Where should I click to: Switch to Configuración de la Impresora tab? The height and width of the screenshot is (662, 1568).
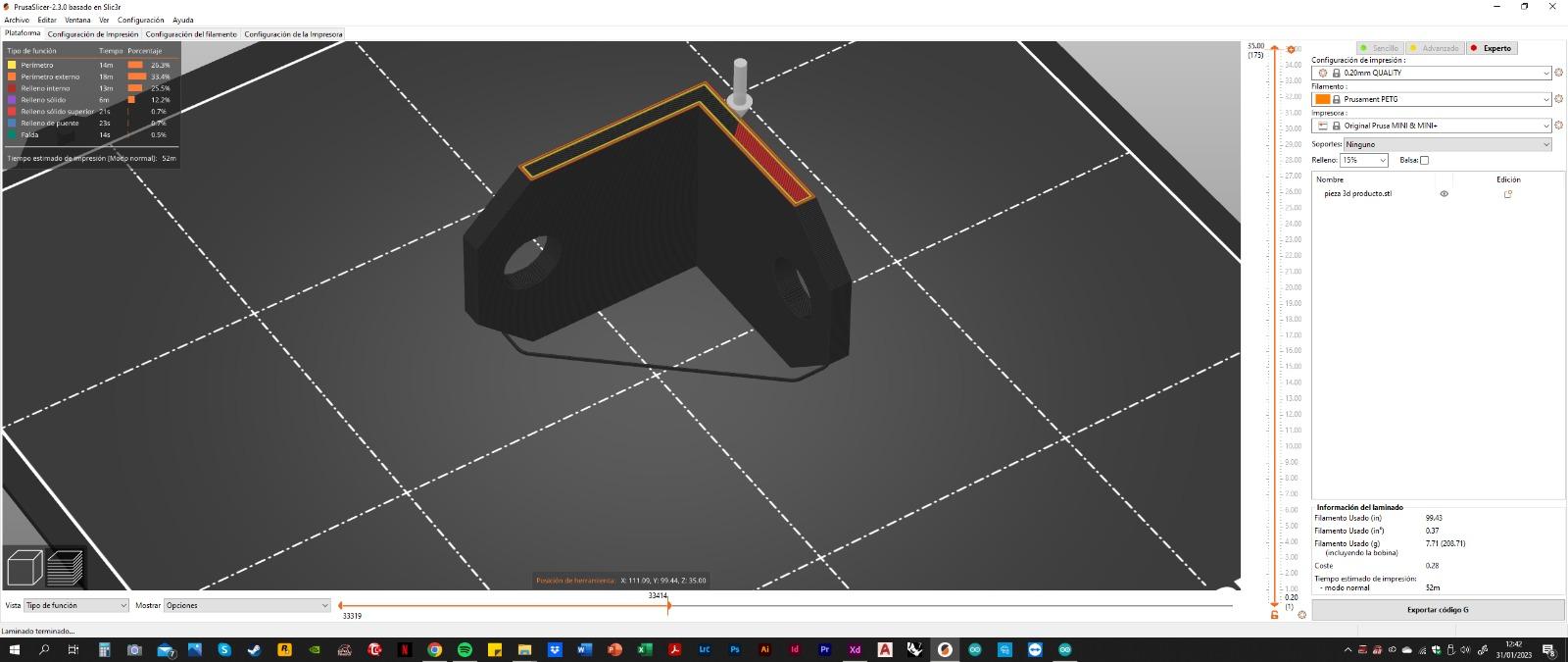pos(293,34)
